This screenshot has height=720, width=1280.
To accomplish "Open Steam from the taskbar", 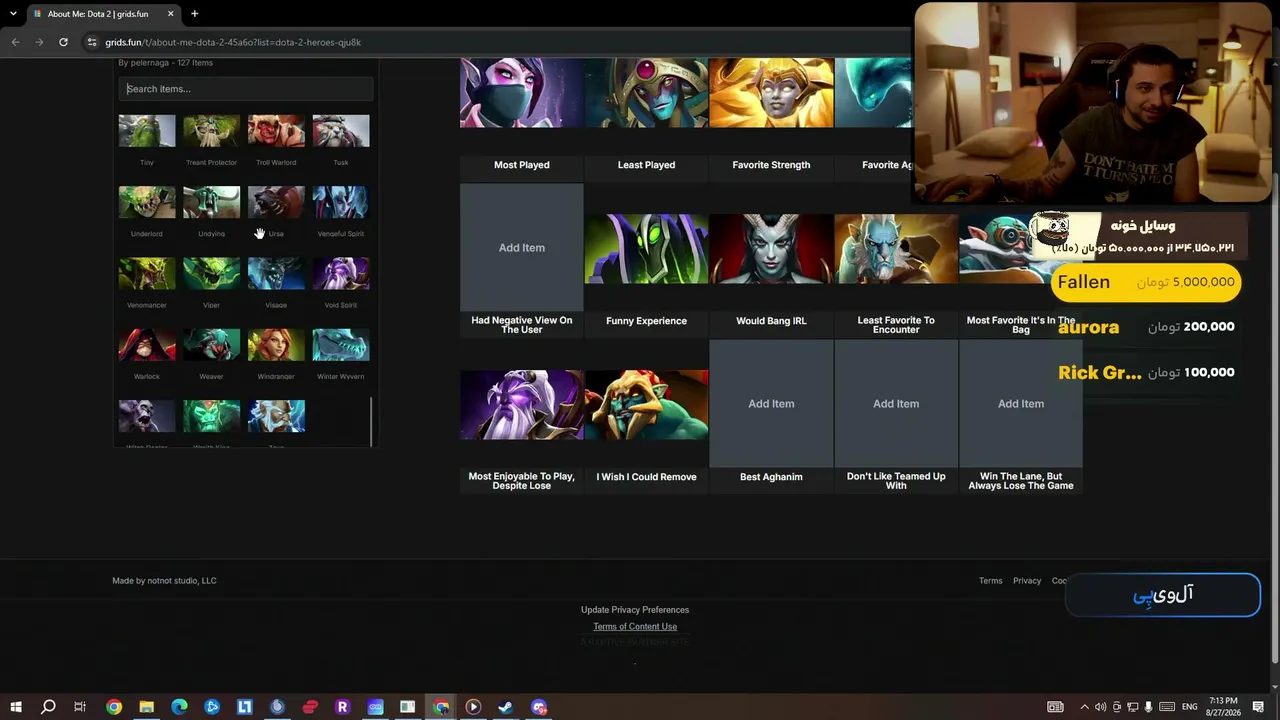I will pos(505,707).
